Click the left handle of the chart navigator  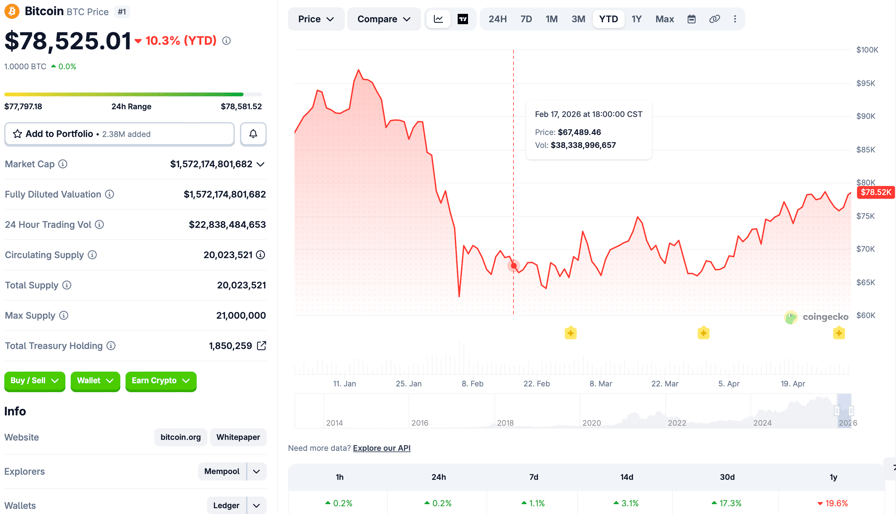pyautogui.click(x=837, y=411)
